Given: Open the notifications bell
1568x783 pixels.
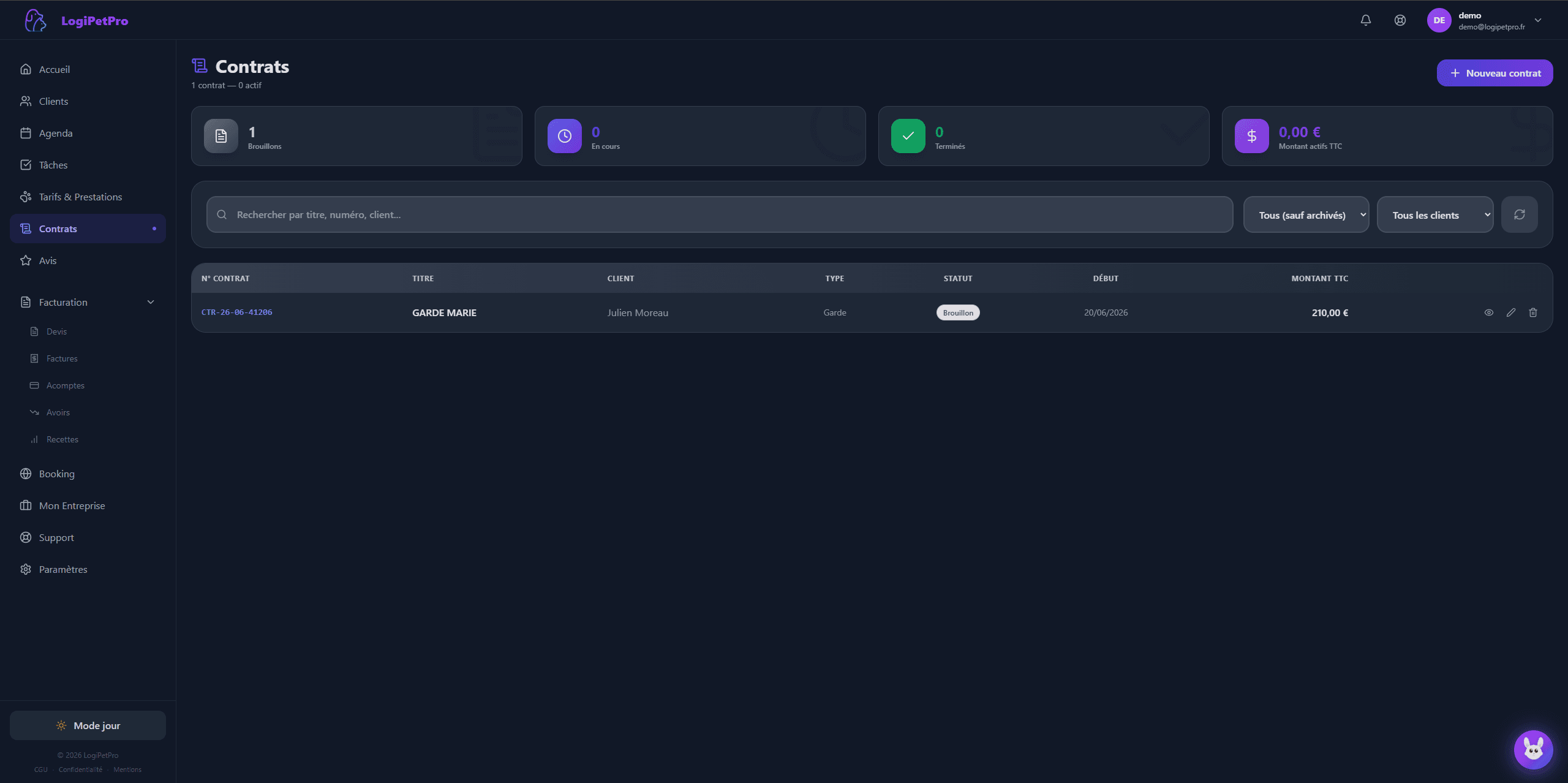Looking at the screenshot, I should (x=1365, y=20).
